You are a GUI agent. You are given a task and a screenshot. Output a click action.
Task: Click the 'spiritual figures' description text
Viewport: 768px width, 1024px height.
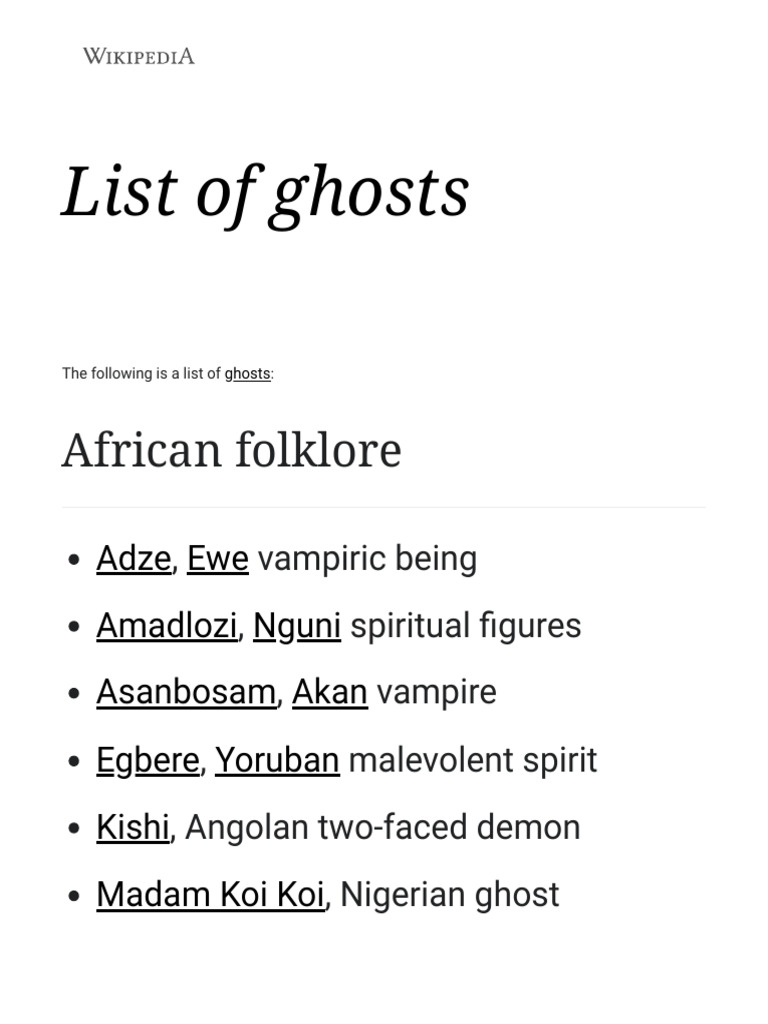coord(465,626)
